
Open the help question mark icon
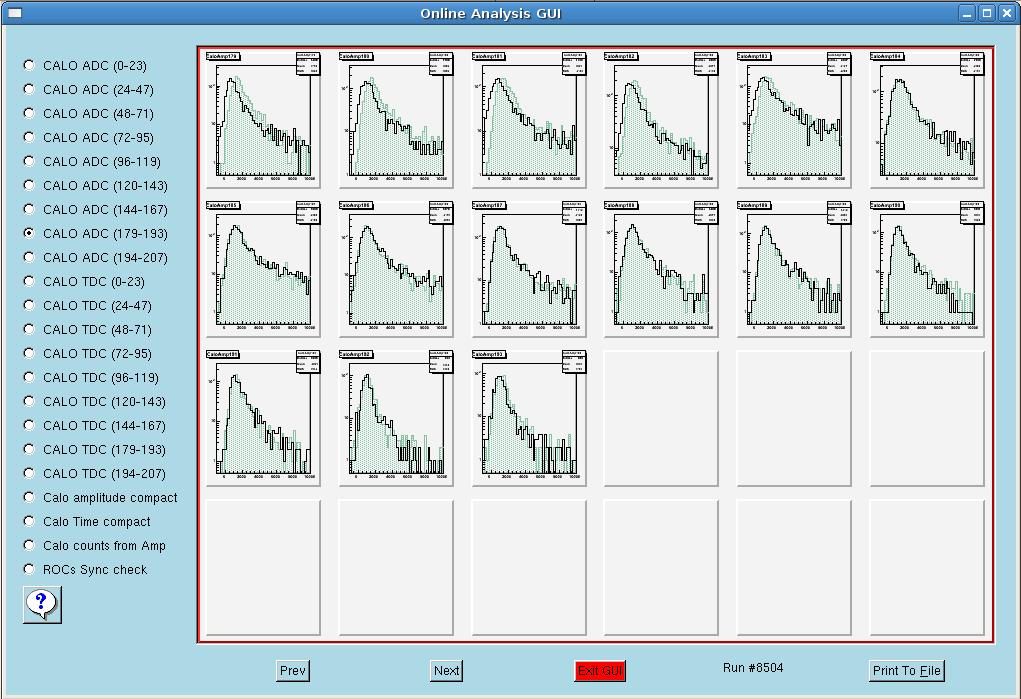click(x=42, y=604)
